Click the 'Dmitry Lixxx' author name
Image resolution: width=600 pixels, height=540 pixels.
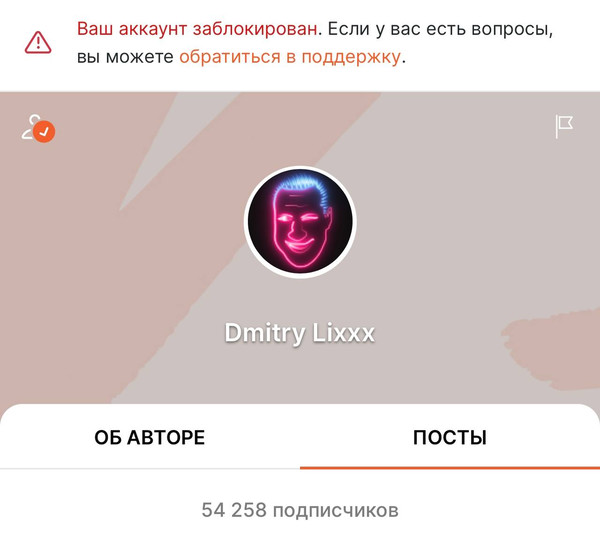click(x=300, y=333)
